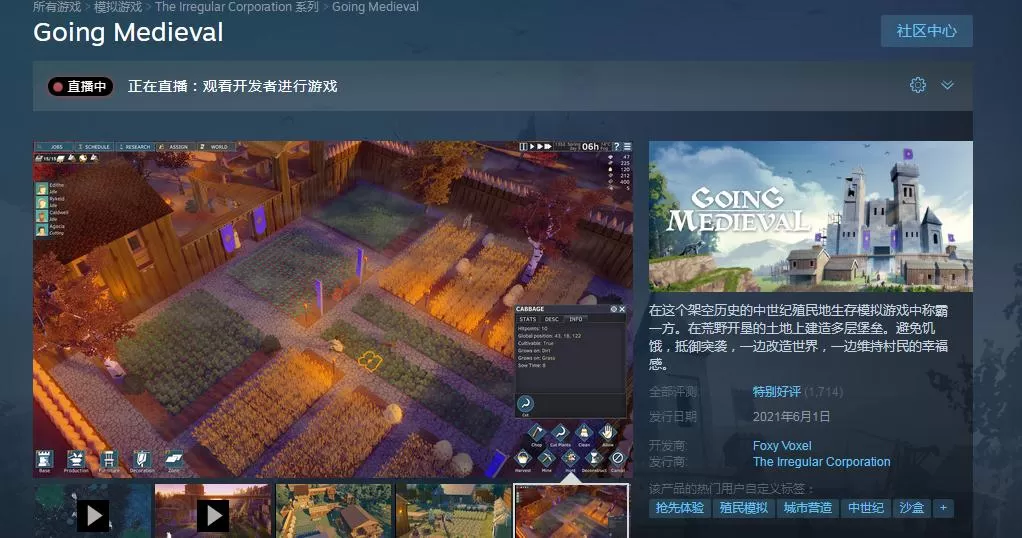Click the 开发商 label
Screen dimensions: 1022x538
tap(668, 445)
